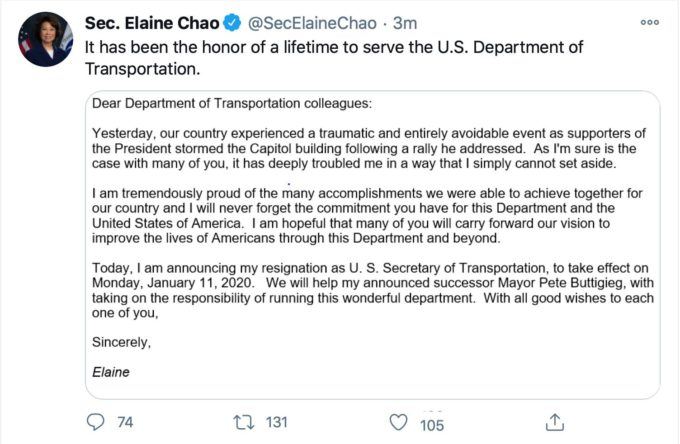
Task: Click the retweet count 131
Action: pyautogui.click(x=276, y=422)
